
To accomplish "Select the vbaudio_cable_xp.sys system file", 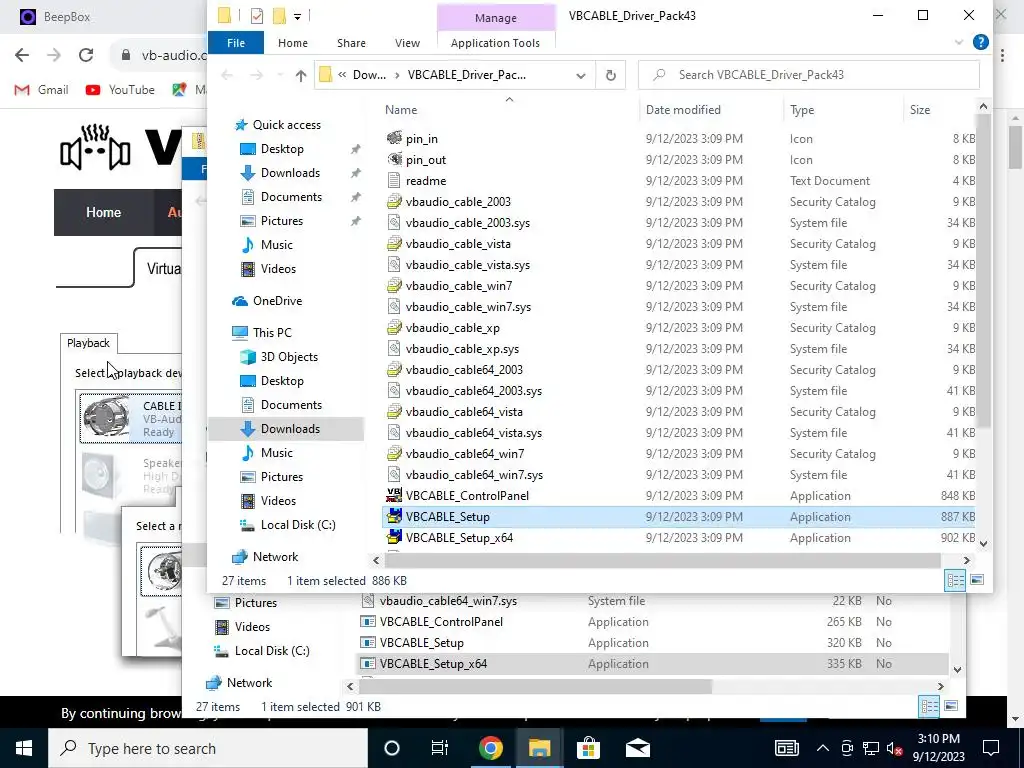I will click(462, 349).
